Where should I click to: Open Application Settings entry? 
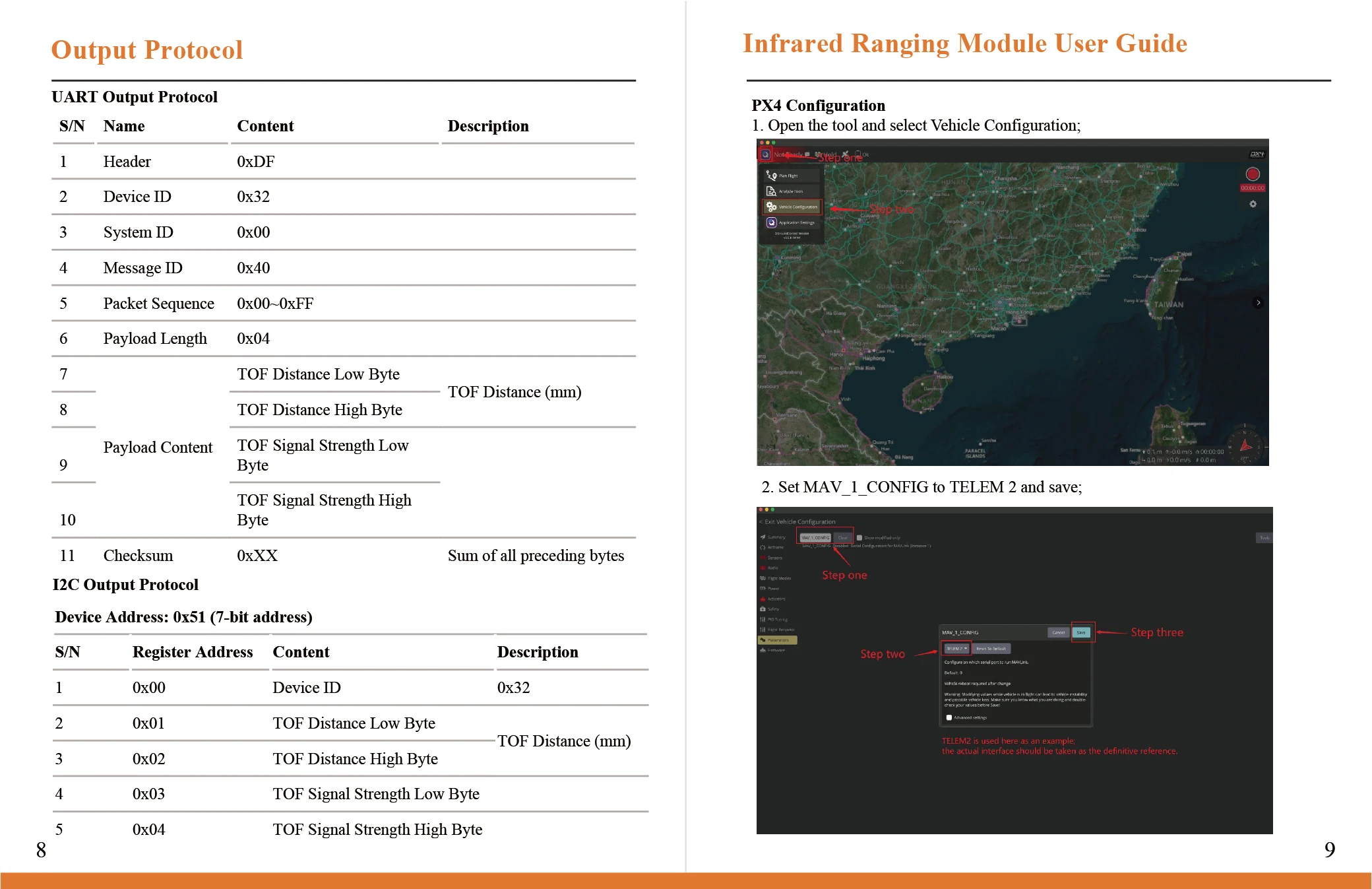[791, 222]
